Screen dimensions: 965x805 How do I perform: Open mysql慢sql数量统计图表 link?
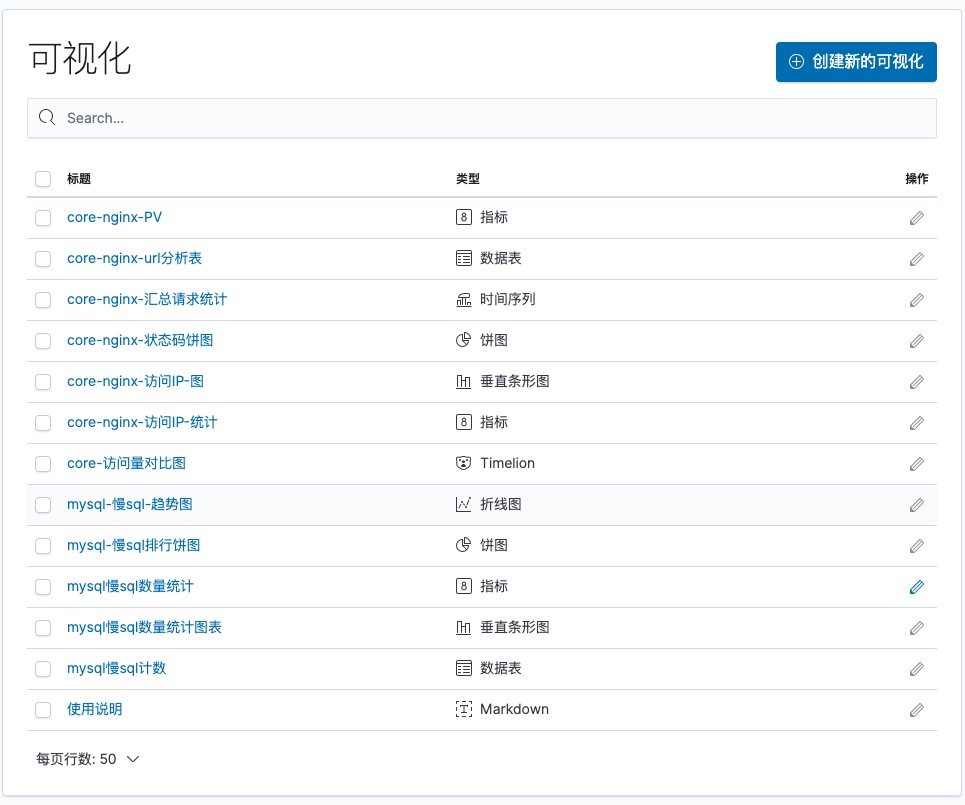[x=144, y=627]
